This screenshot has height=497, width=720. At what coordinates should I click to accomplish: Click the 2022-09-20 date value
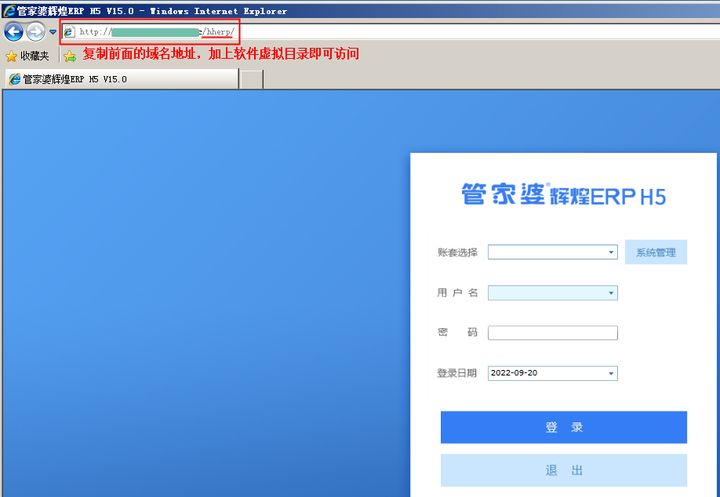point(514,373)
